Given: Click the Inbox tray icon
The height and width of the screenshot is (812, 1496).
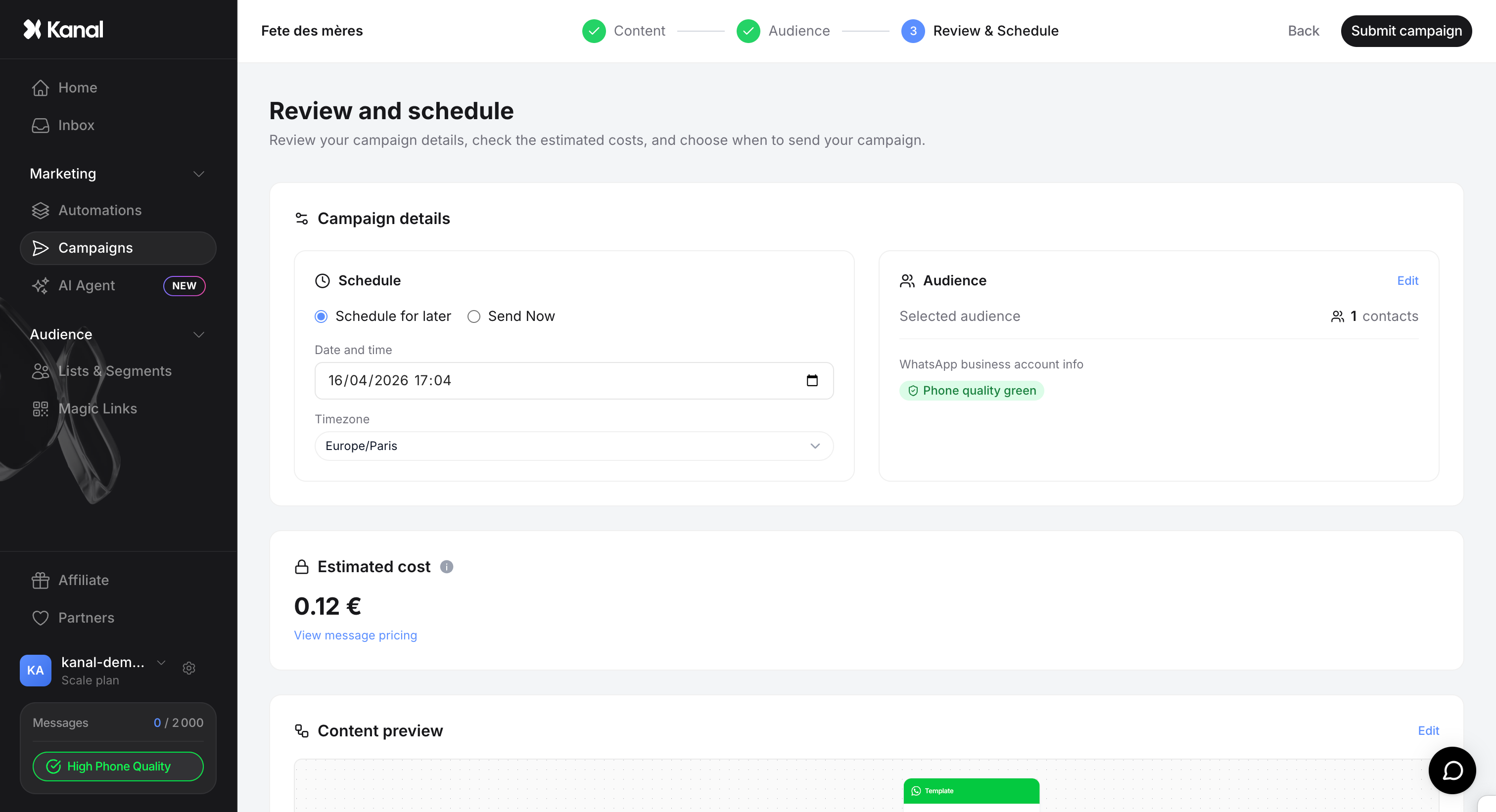Looking at the screenshot, I should coord(40,126).
